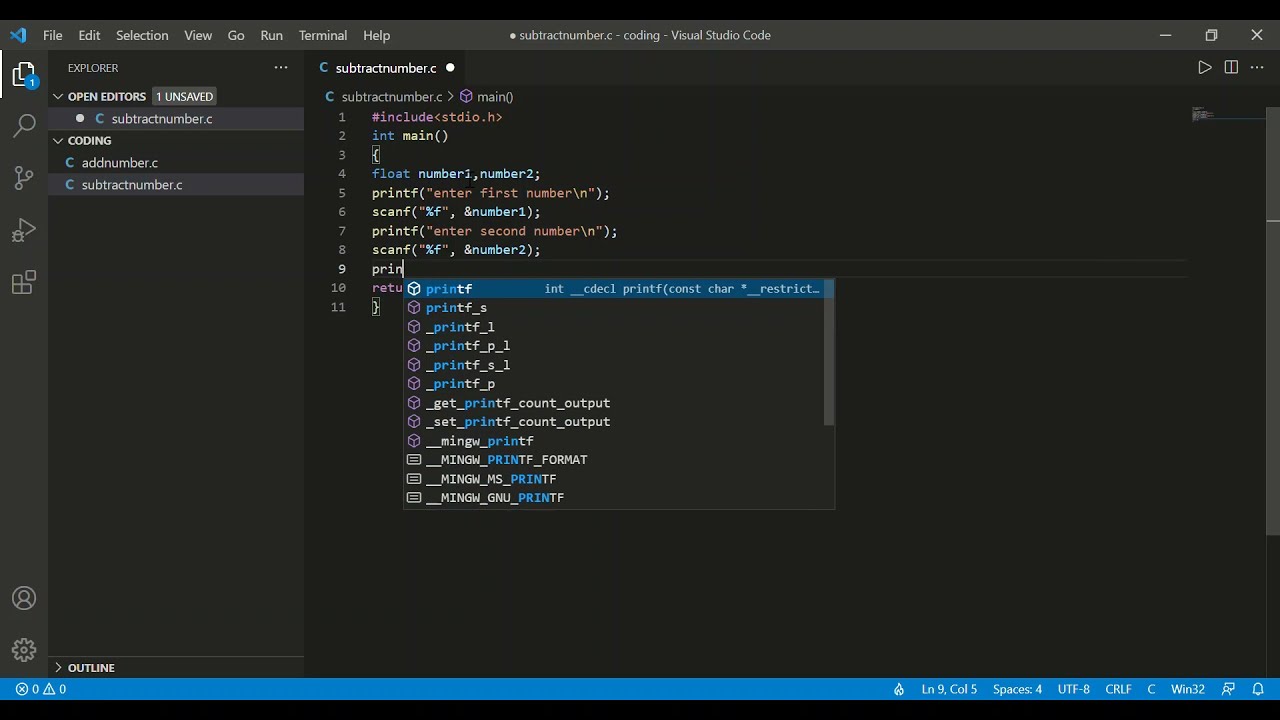Choose __mingw_printf suggestion

(613, 441)
